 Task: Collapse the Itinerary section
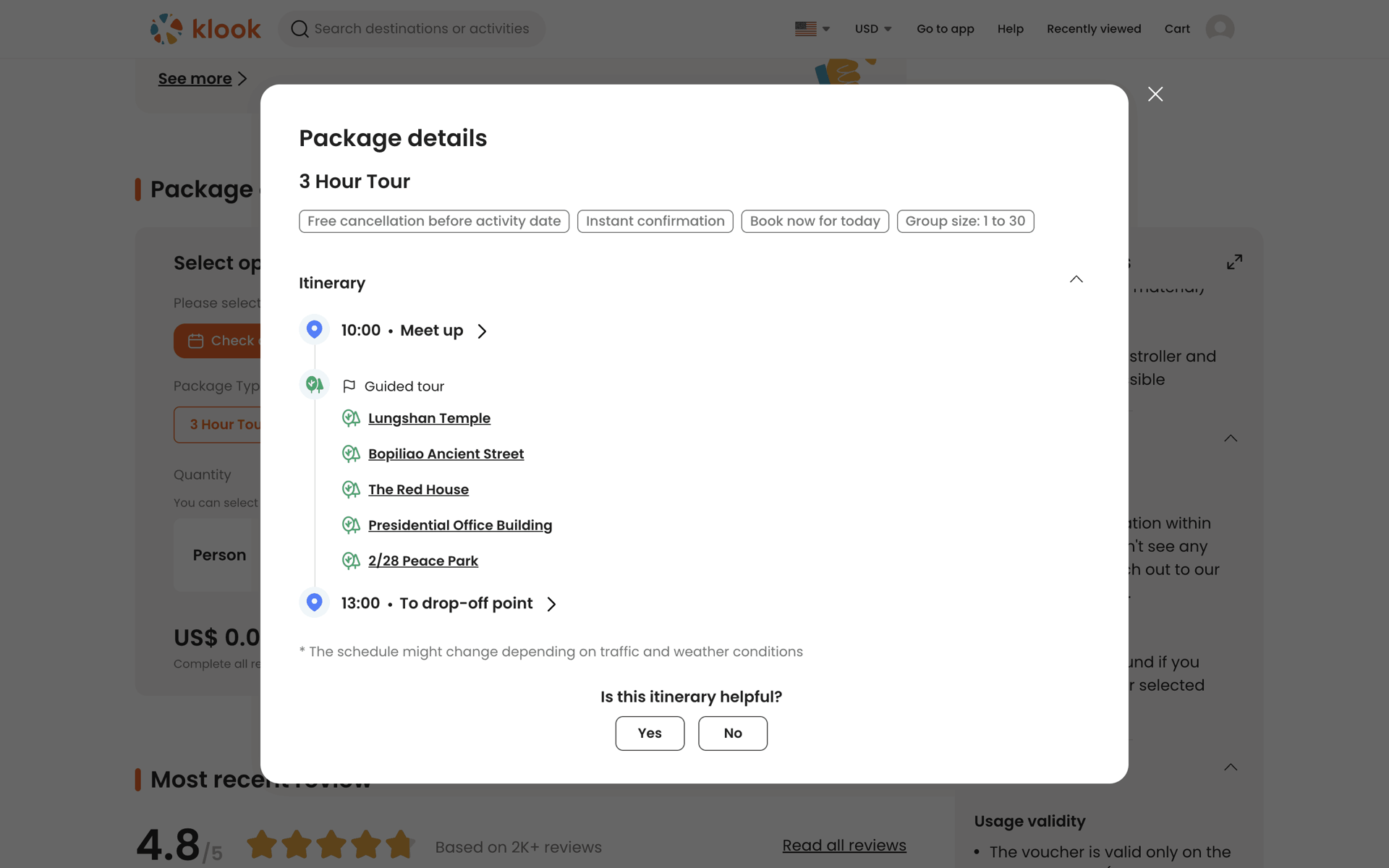[x=1076, y=279]
